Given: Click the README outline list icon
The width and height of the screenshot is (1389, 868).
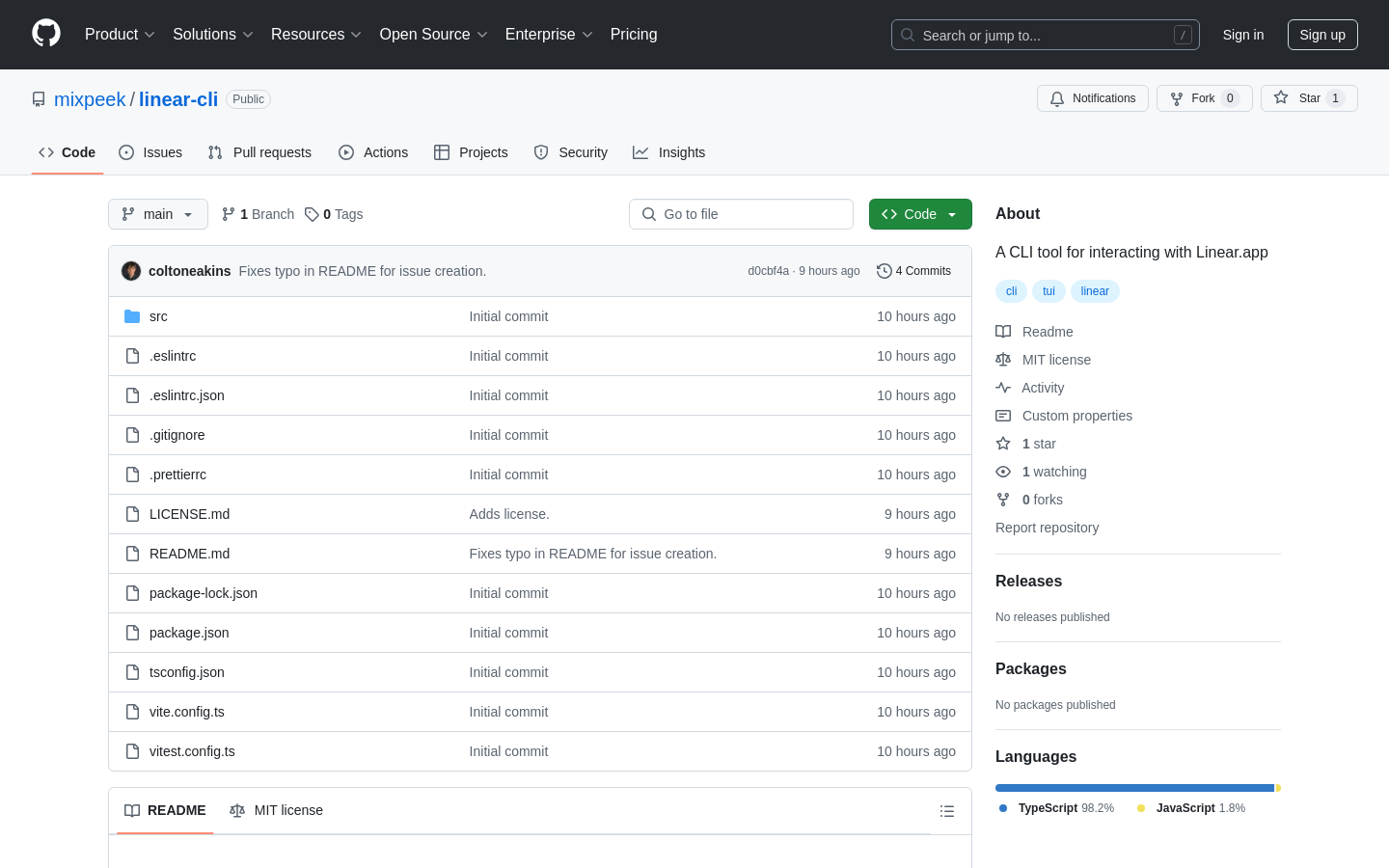Looking at the screenshot, I should point(947,811).
